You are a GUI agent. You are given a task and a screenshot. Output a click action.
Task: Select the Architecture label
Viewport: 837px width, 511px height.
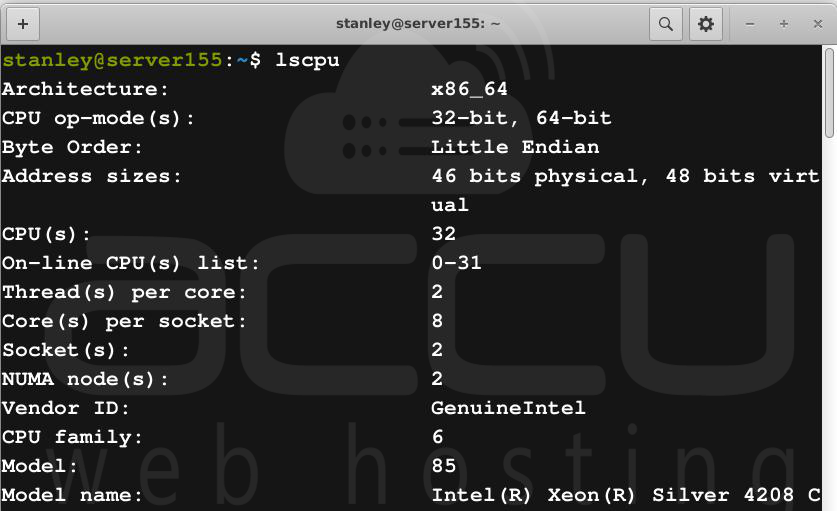[x=85, y=89]
